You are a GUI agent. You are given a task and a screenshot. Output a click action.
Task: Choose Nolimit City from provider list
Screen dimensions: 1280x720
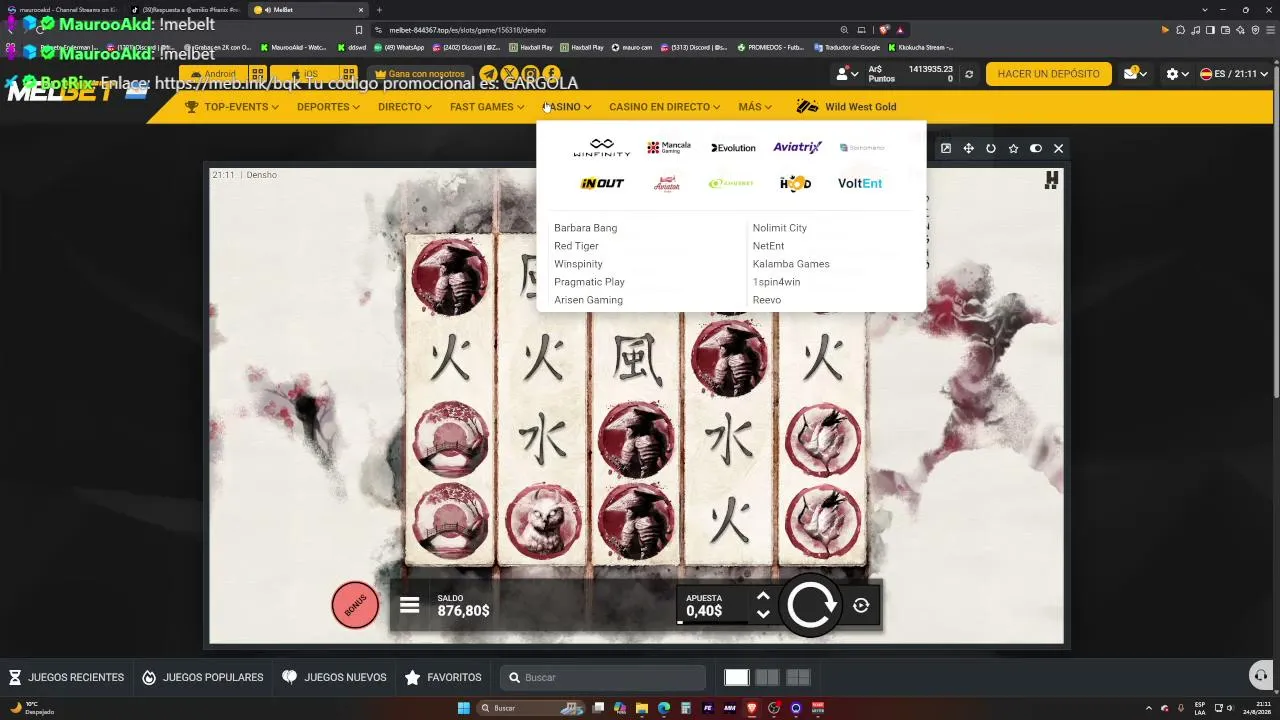coord(780,228)
